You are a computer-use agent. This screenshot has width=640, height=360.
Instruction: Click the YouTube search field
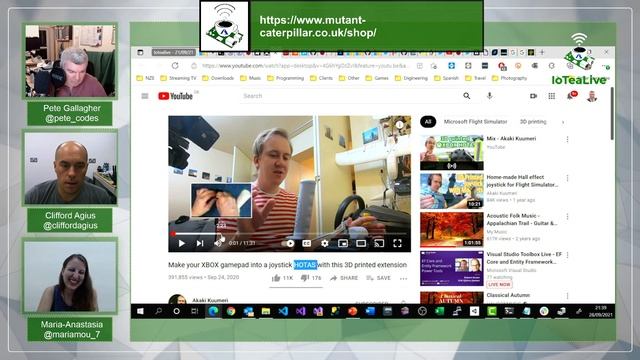(349, 96)
